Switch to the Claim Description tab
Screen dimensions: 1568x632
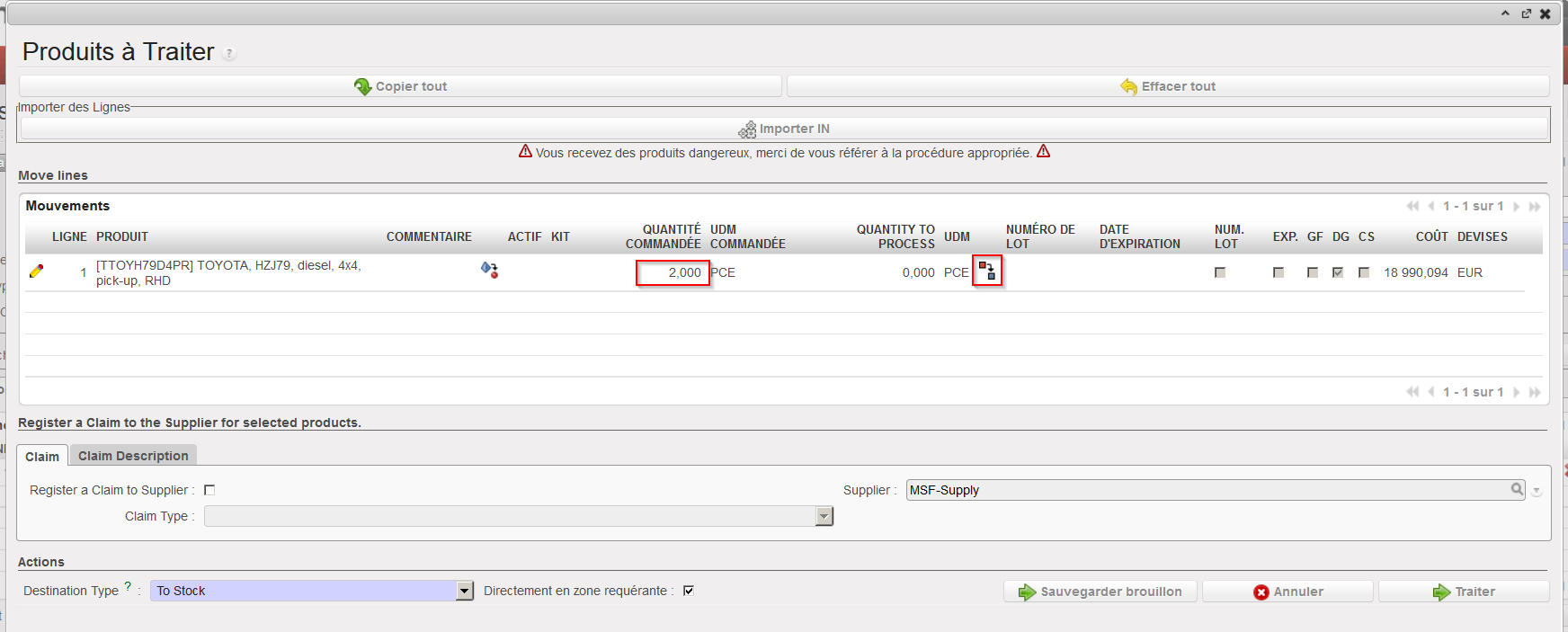pyautogui.click(x=133, y=456)
